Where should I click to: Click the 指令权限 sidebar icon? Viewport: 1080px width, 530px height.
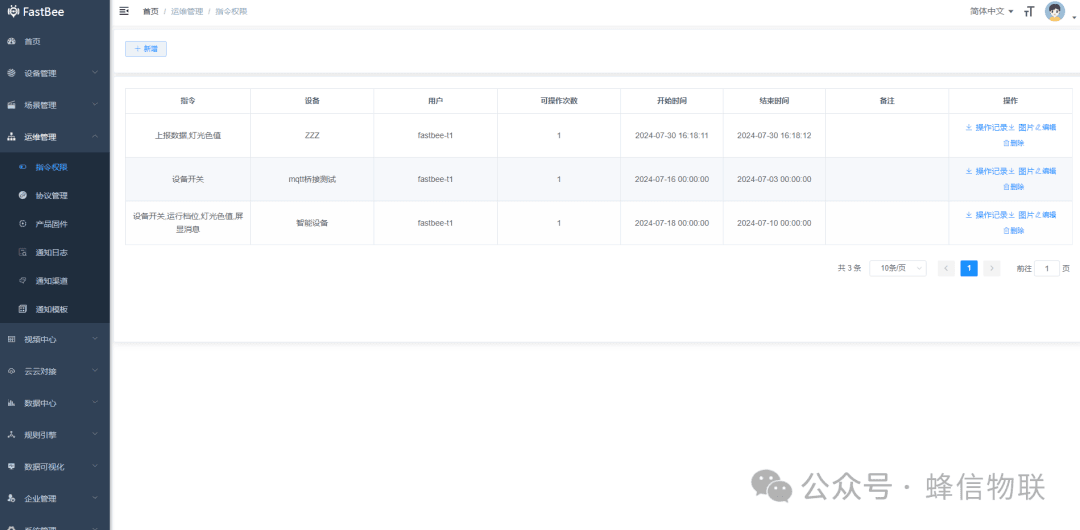pos(23,167)
